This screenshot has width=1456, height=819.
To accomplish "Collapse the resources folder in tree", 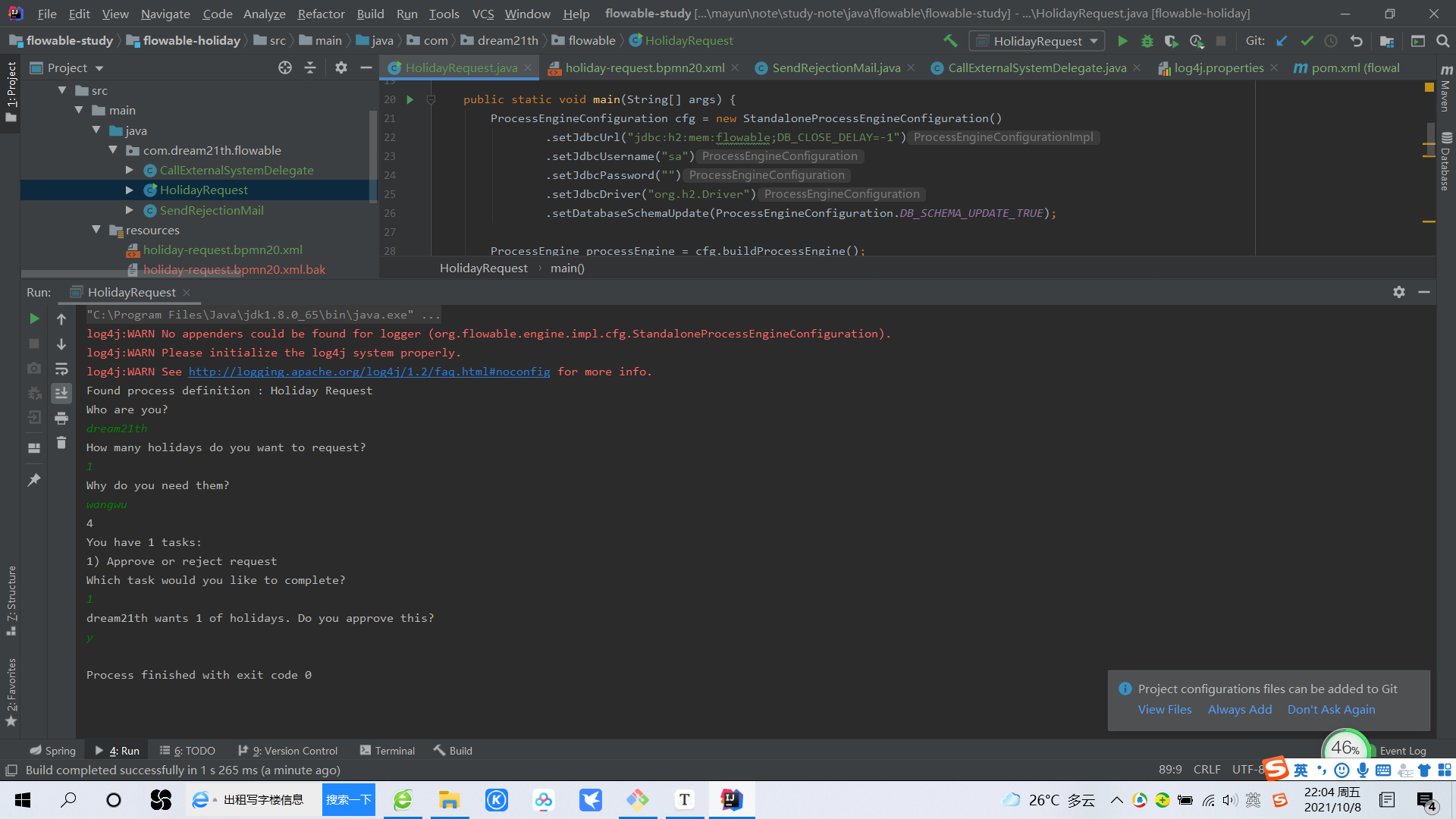I will tap(96, 230).
